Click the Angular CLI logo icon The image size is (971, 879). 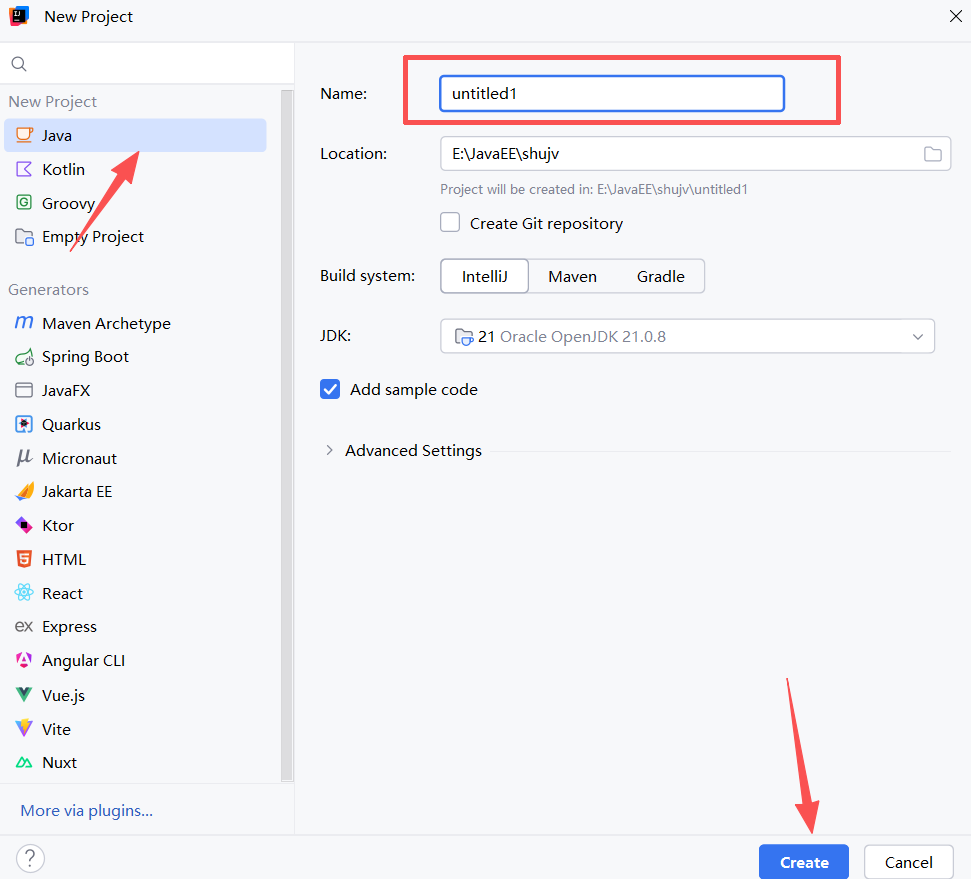24,660
